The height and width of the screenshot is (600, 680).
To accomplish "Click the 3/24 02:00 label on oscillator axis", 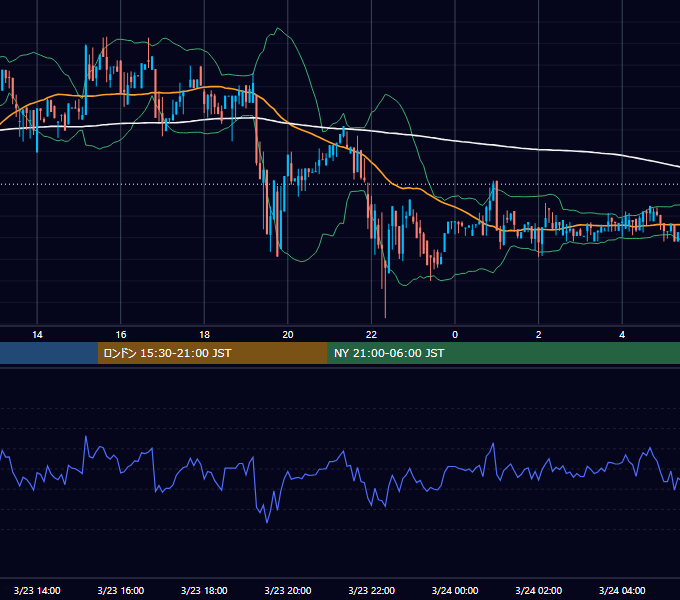I will click(x=538, y=590).
